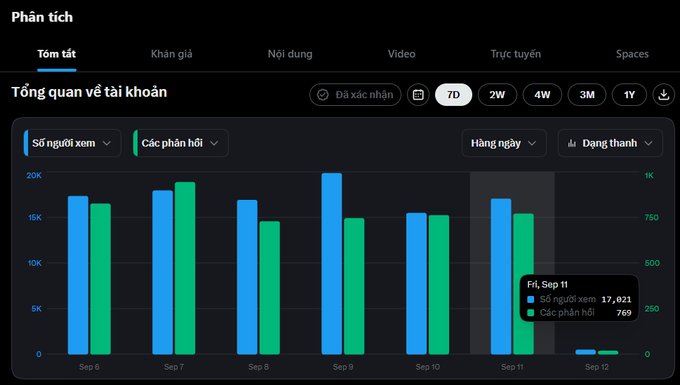Click the 20K left axis label
The width and height of the screenshot is (680, 385).
34,175
